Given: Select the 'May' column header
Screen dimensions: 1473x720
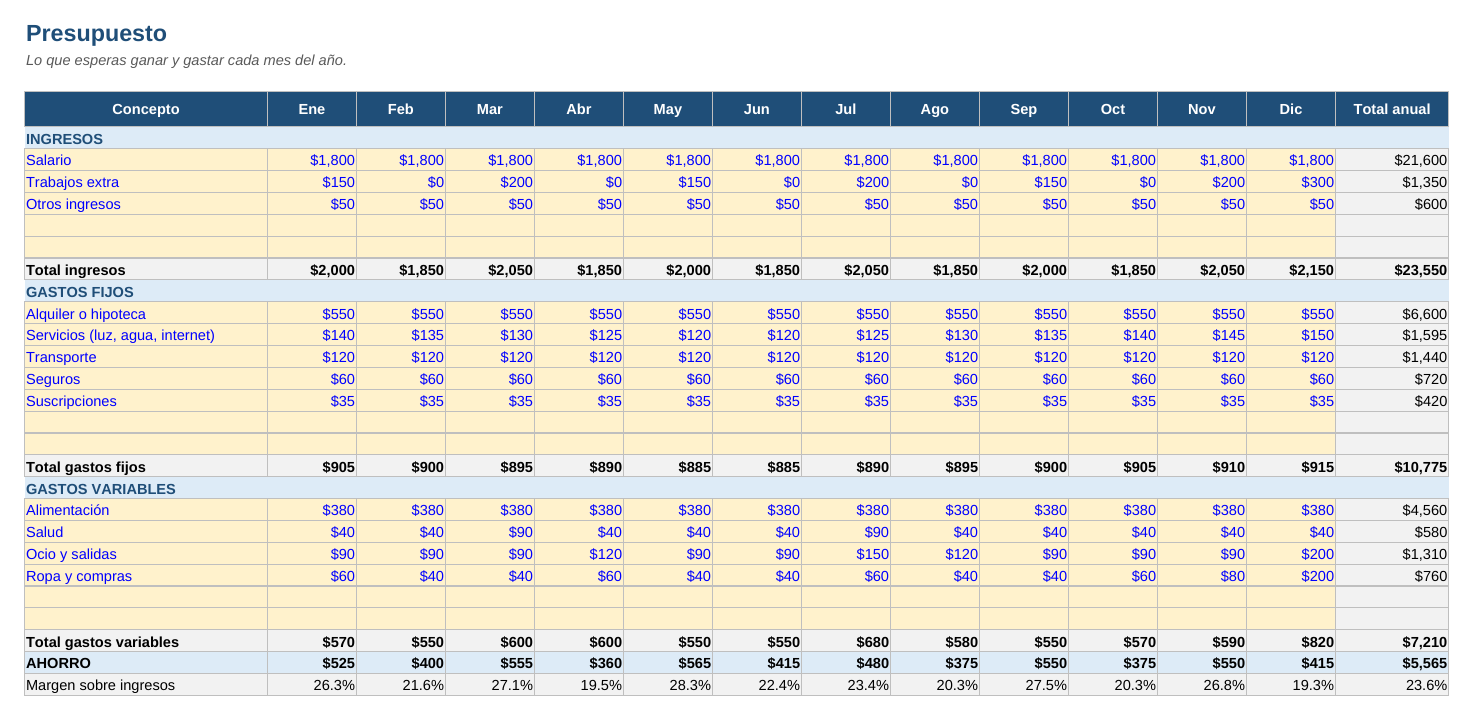Looking at the screenshot, I should click(668, 109).
